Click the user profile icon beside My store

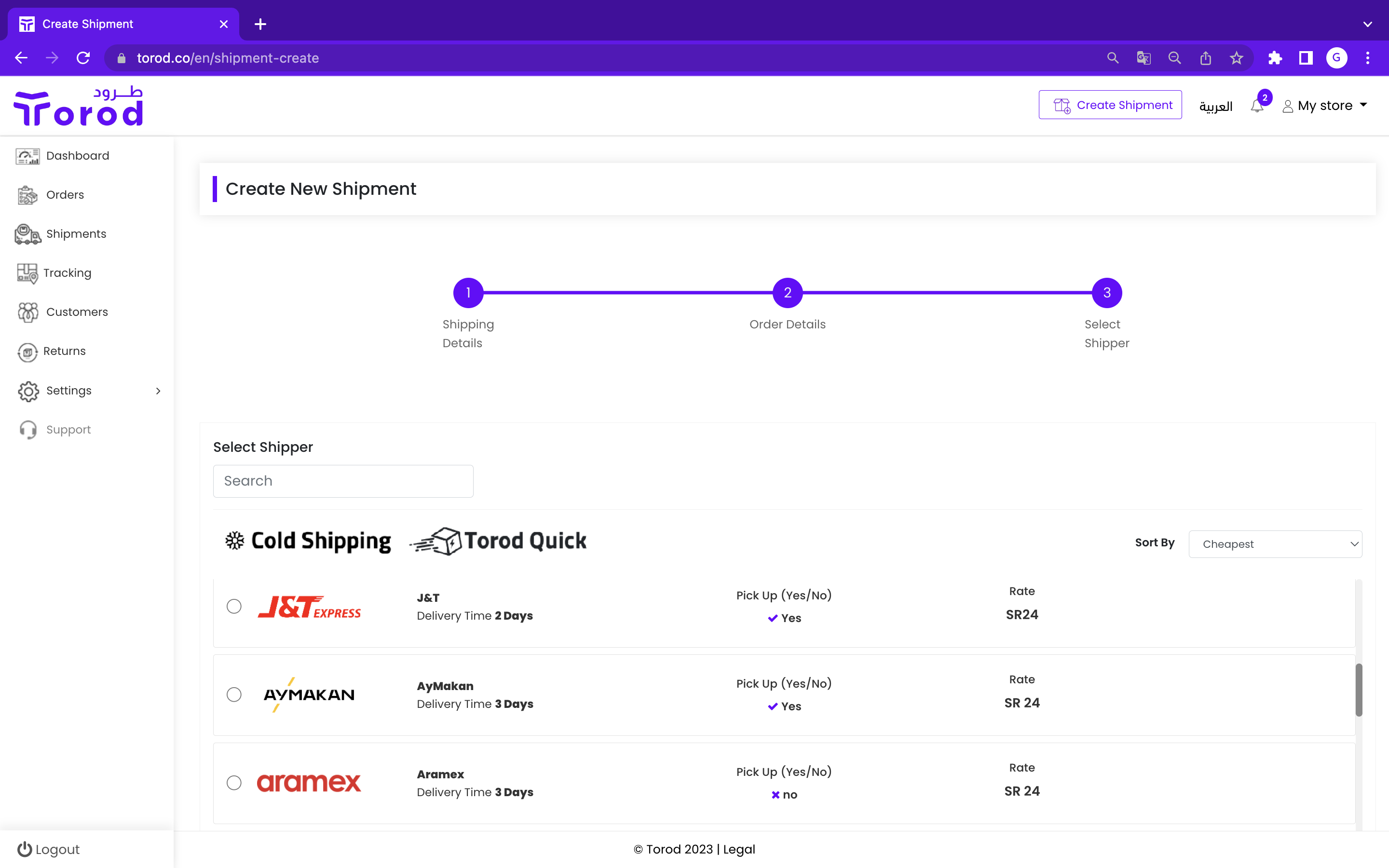pyautogui.click(x=1287, y=106)
